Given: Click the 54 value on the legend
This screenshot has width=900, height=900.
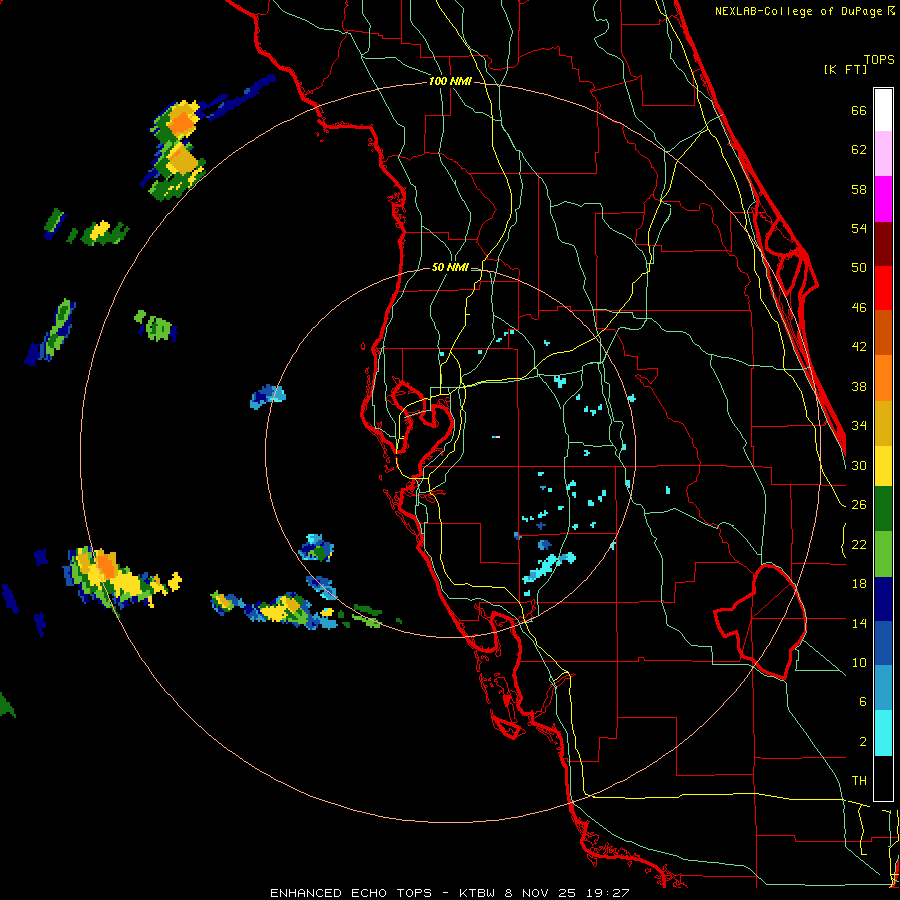Looking at the screenshot, I should pos(859,228).
